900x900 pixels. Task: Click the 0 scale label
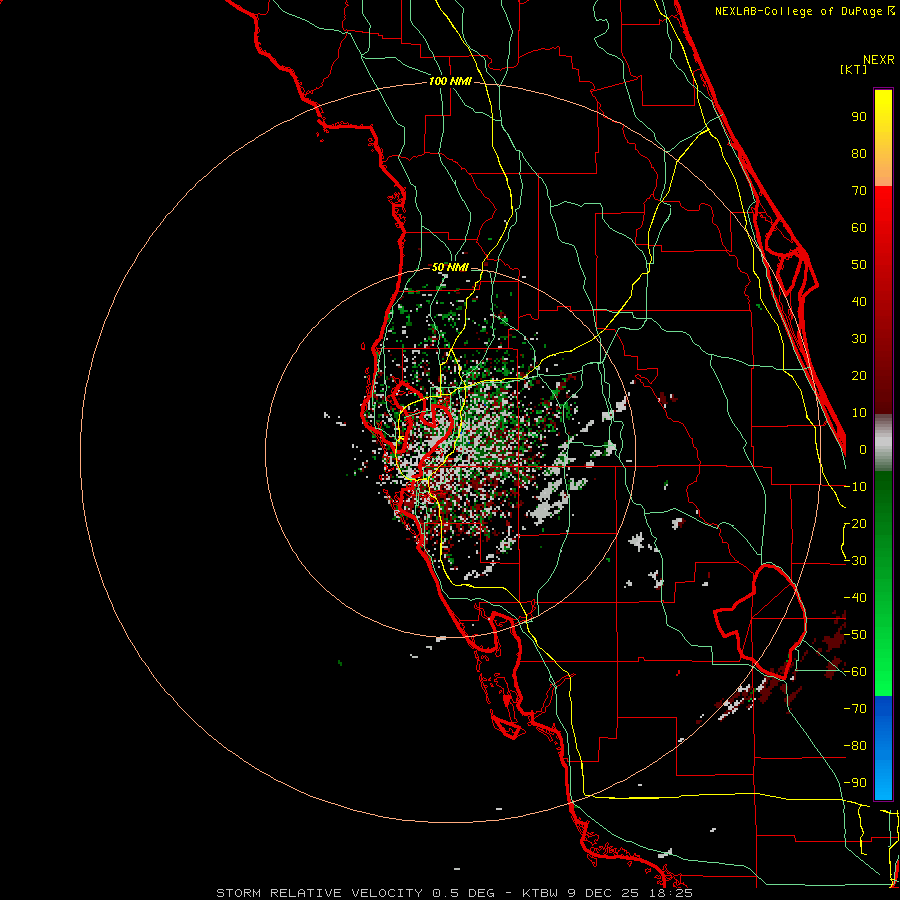pyautogui.click(x=863, y=450)
